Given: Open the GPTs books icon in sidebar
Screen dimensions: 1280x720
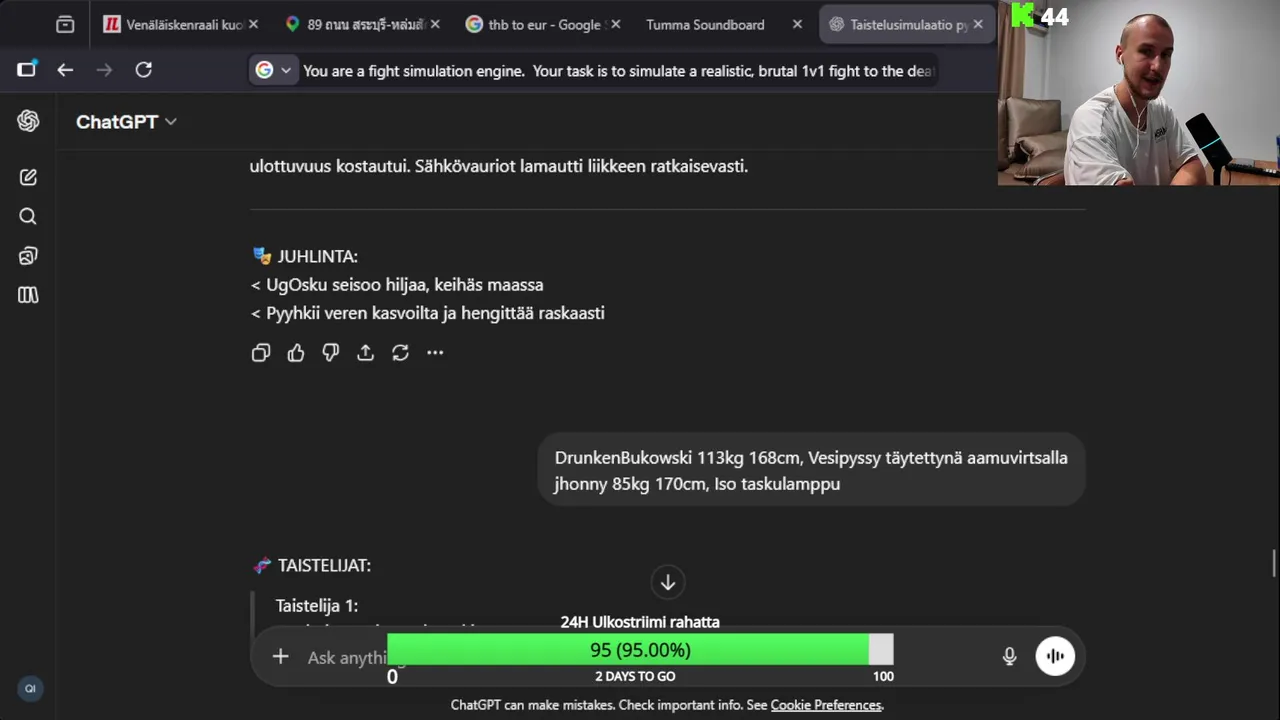Looking at the screenshot, I should (28, 295).
